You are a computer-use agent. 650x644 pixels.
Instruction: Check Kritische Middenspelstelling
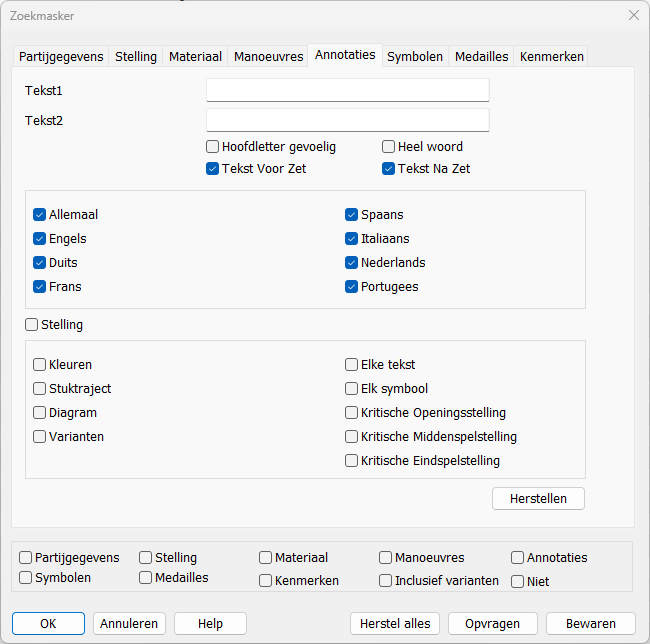[352, 436]
